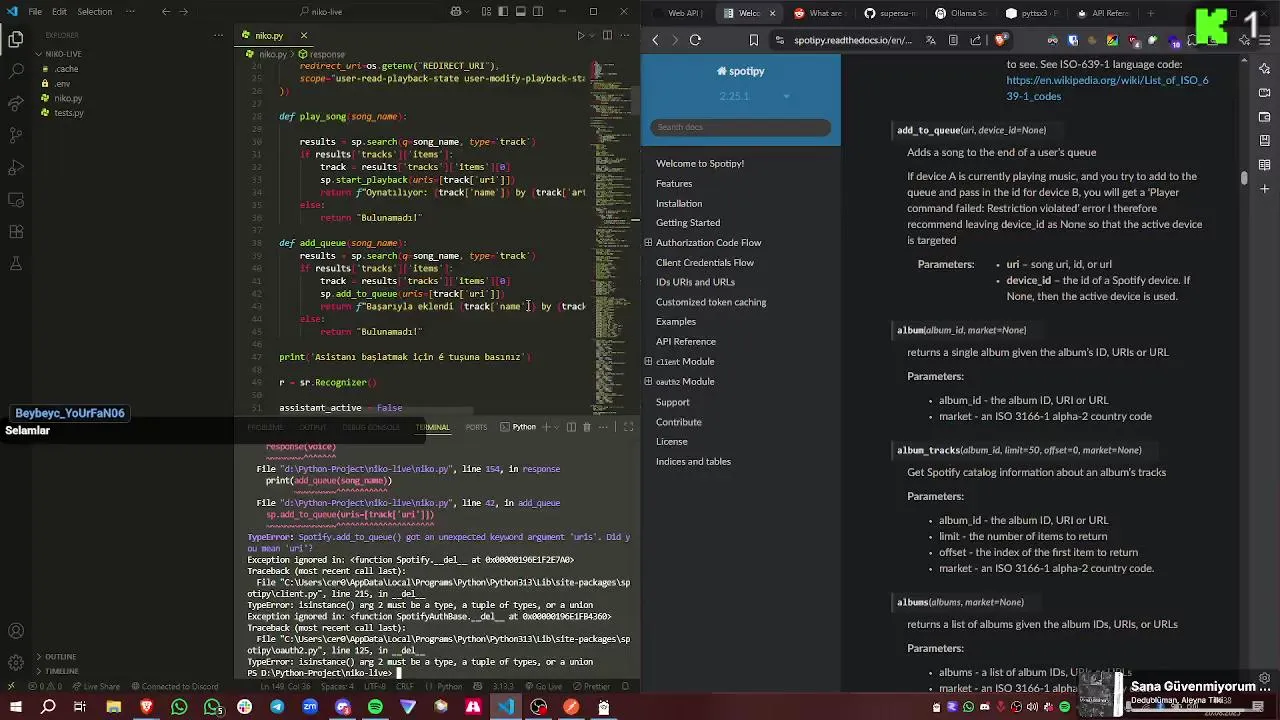Screen dimensions: 1280x720
Task: Switch to the PORTS panel tab
Action: (476, 427)
